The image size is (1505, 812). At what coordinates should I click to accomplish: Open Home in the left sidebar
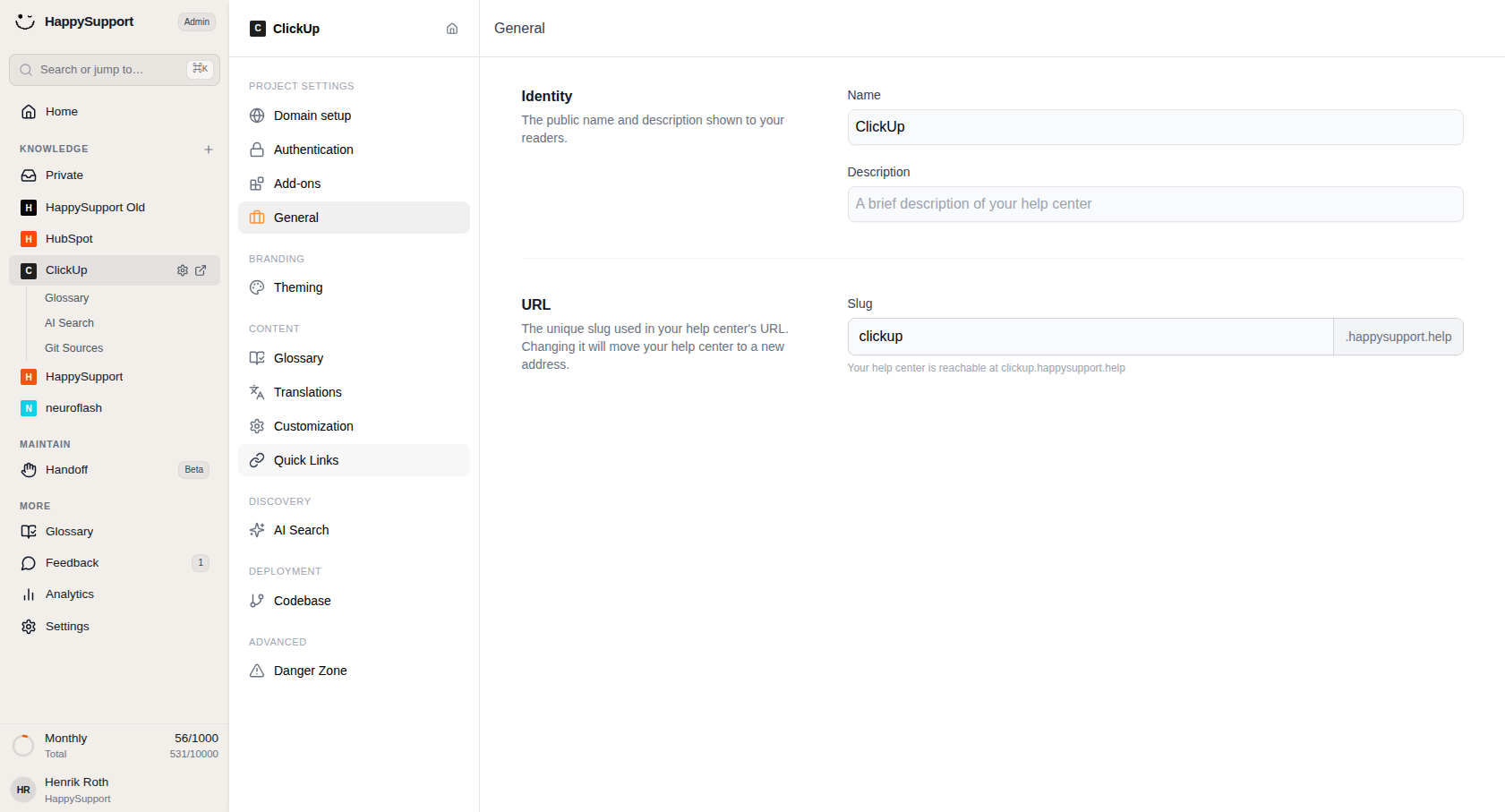[x=115, y=112]
